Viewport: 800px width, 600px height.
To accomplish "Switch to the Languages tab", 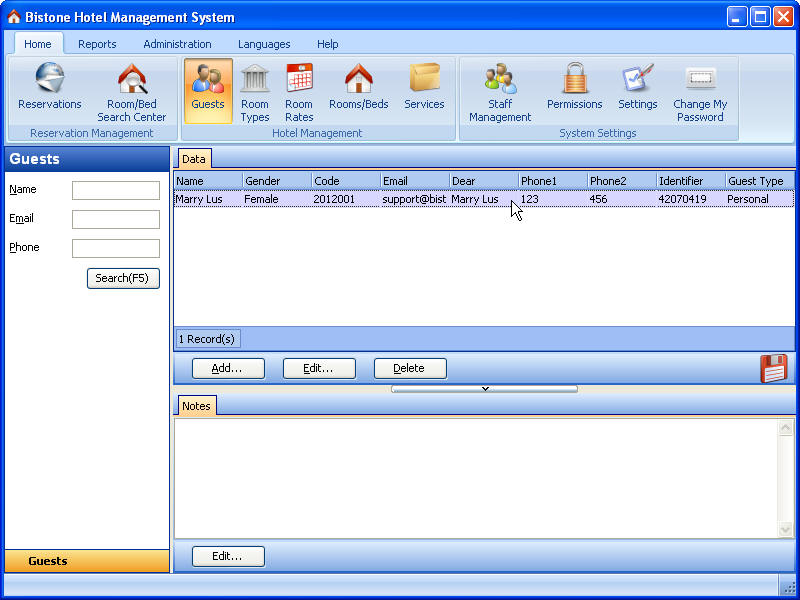I will click(x=264, y=44).
